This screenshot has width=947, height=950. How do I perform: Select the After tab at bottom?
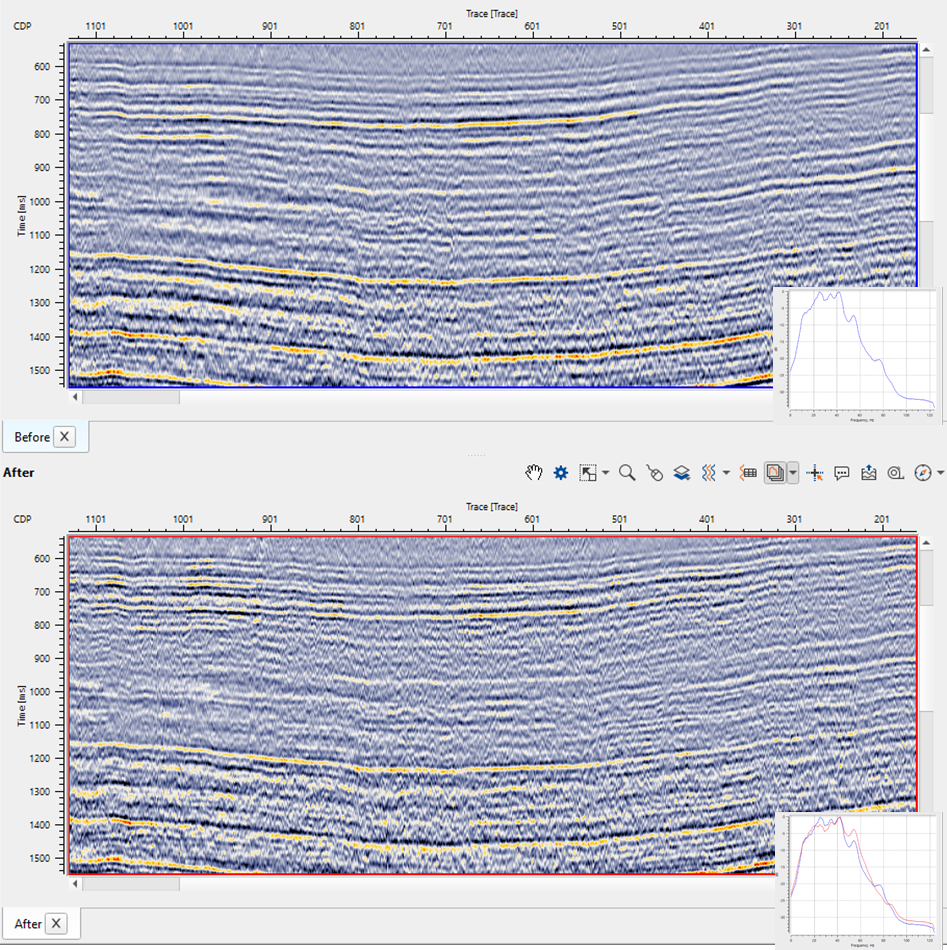tap(28, 923)
